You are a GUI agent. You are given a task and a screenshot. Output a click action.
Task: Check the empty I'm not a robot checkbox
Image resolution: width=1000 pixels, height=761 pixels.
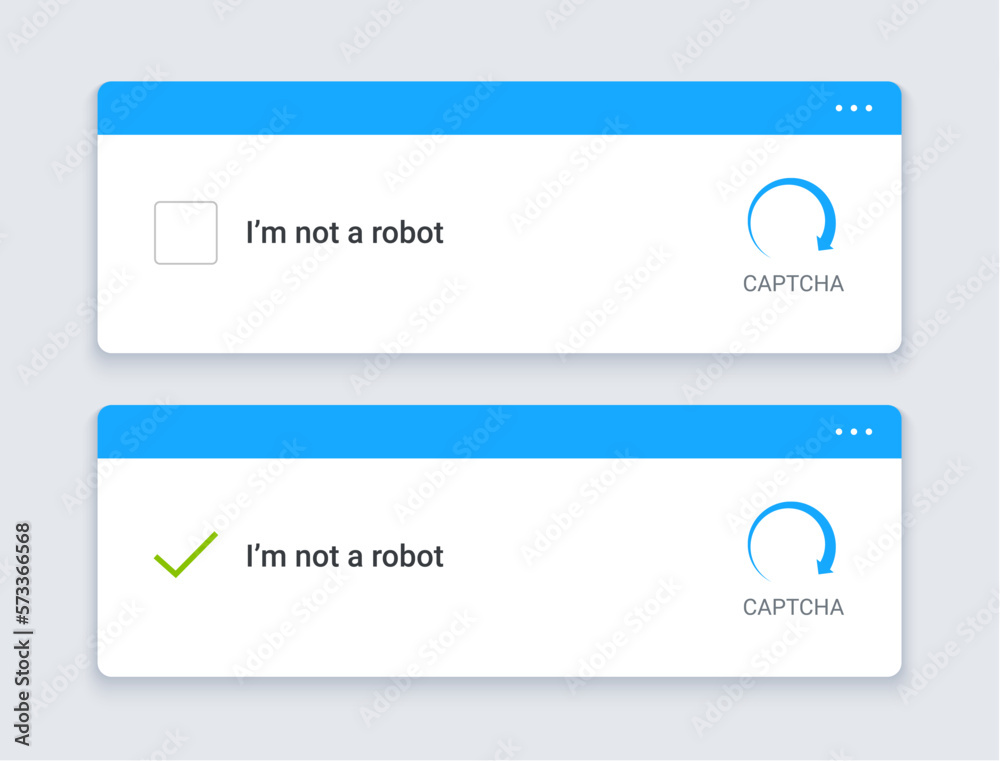186,233
